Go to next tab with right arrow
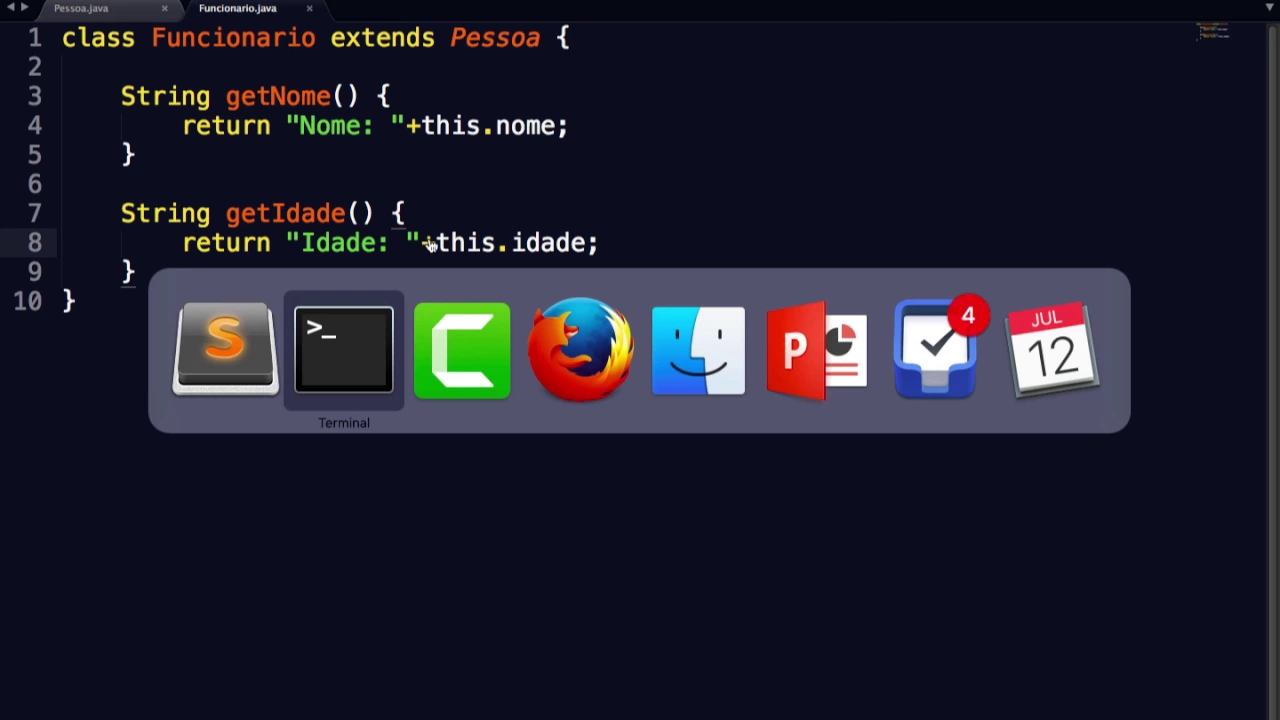This screenshot has height=720, width=1280. point(24,7)
